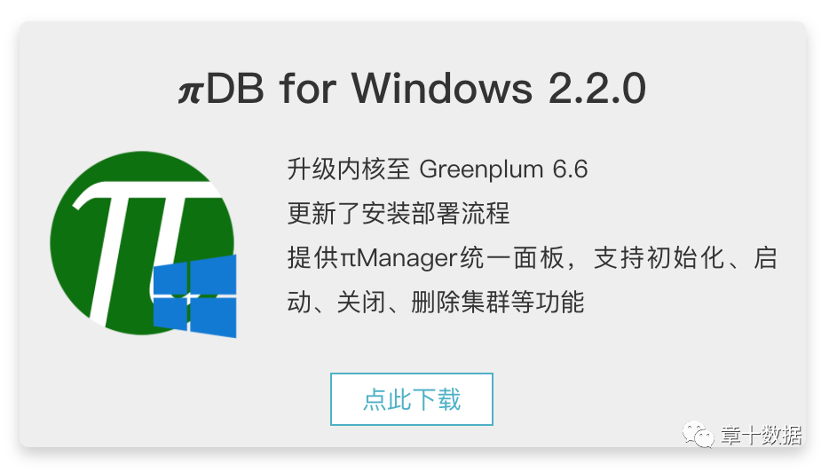Click the 支持初始化 text
Viewport: 830px width, 472px height.
point(659,258)
